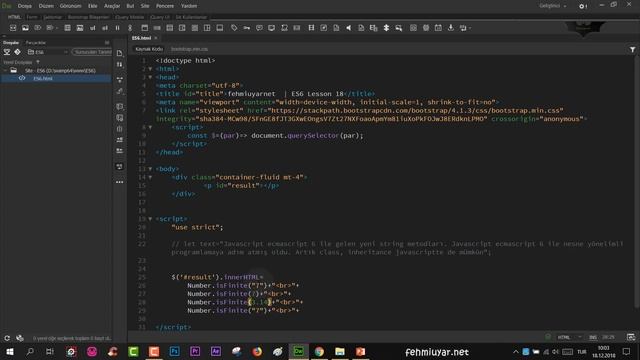Open the Dosya menu

click(x=24, y=6)
